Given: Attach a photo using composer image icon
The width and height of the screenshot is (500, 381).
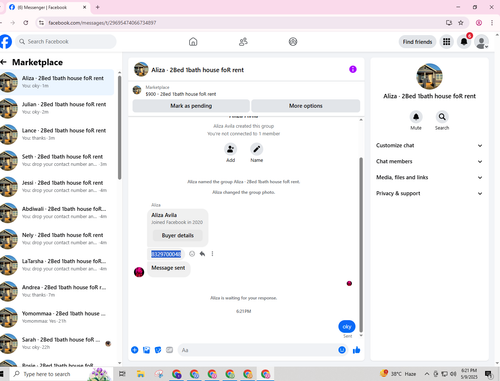Looking at the screenshot, I should pyautogui.click(x=146, y=350).
